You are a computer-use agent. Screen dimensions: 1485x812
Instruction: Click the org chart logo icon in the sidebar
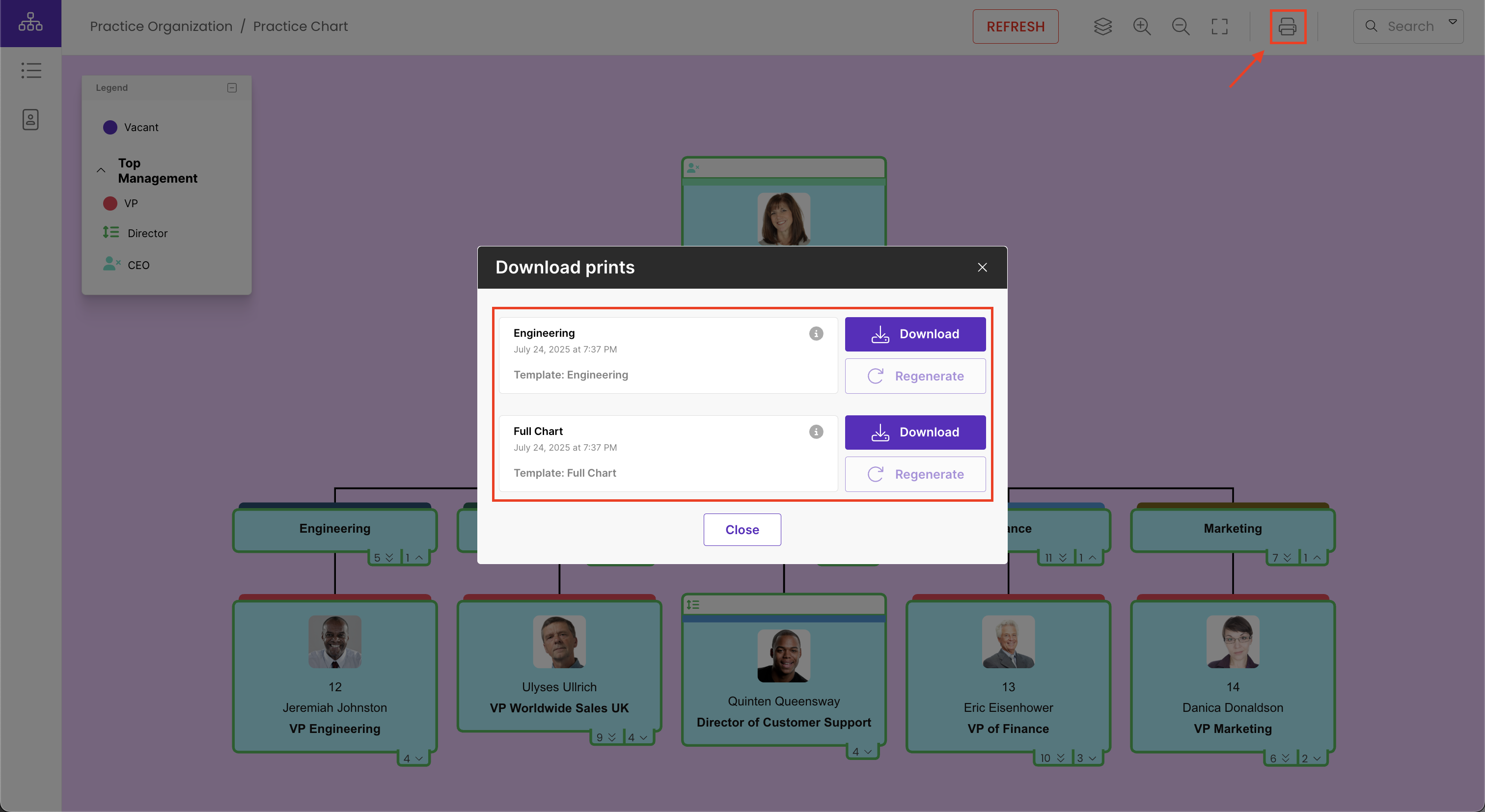(x=30, y=23)
